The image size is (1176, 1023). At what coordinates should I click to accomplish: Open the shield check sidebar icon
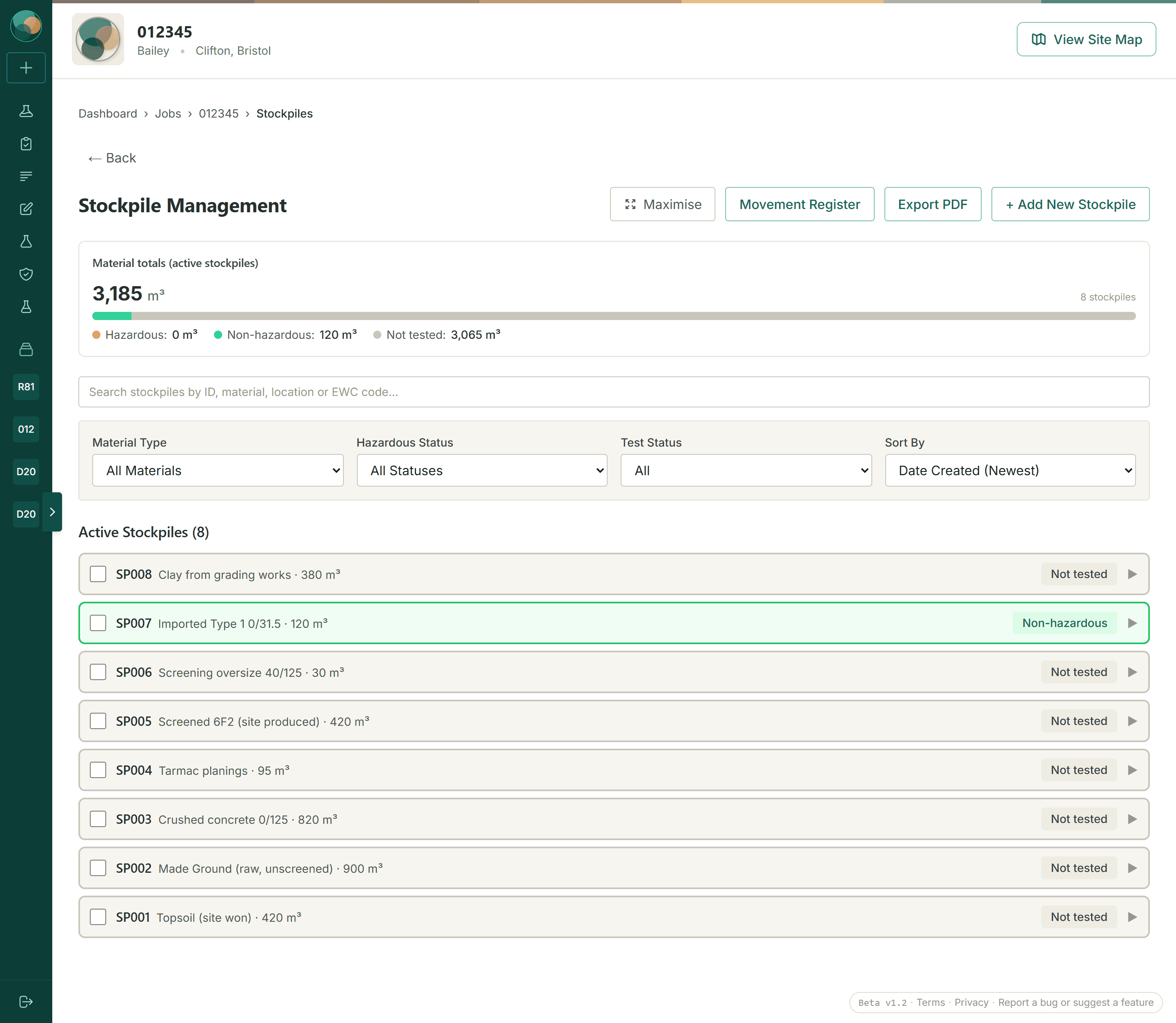26,275
